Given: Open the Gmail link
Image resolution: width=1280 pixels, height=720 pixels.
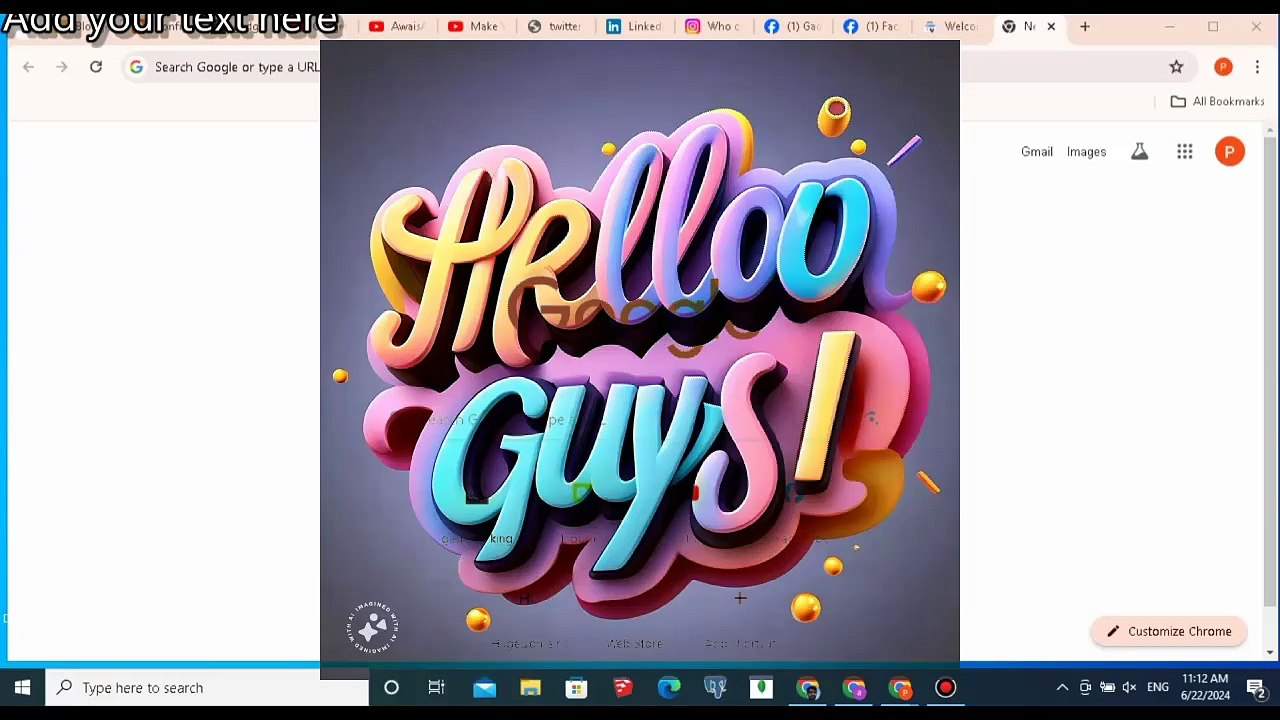Looking at the screenshot, I should click(1037, 152).
